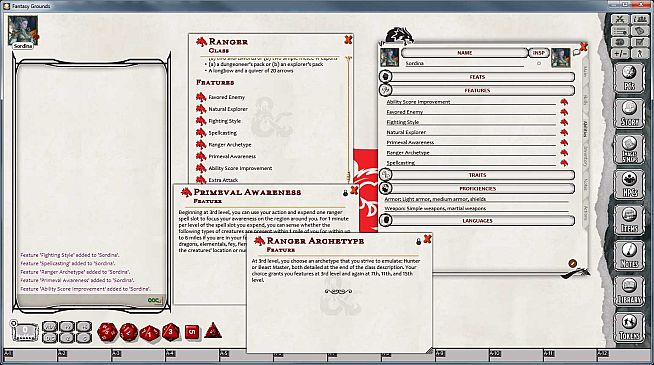Screen dimensions: 654x365
Task: Switch to the Abilities tab of character sheet
Action: [585, 129]
